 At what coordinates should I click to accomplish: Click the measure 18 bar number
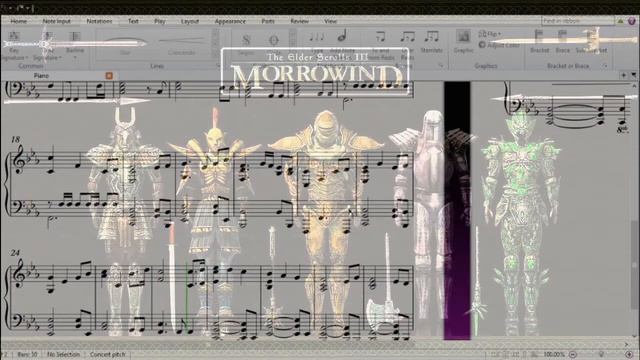pos(16,140)
